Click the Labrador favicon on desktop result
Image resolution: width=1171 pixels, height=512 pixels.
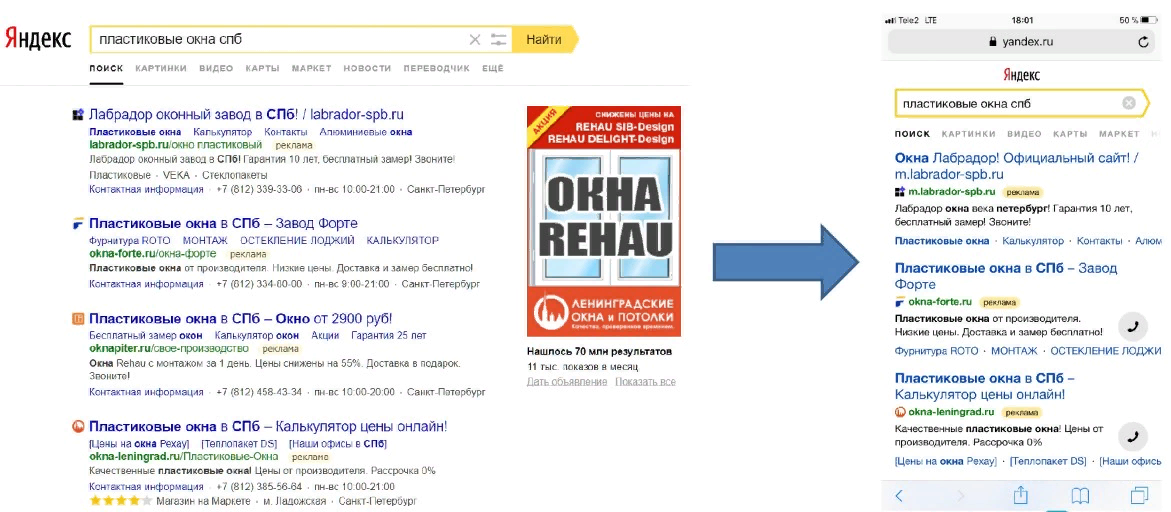pos(77,115)
